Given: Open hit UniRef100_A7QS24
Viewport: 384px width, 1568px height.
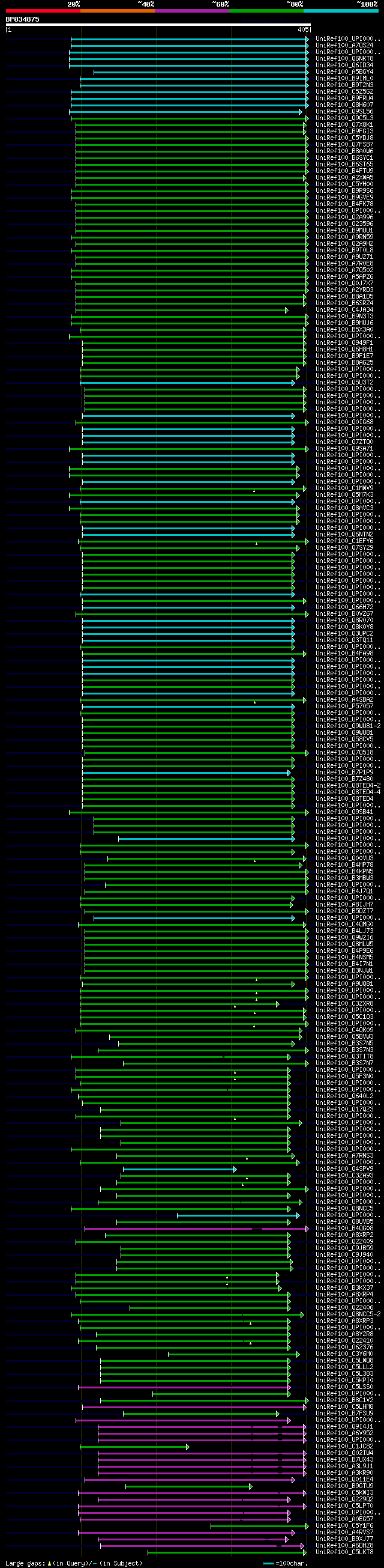Looking at the screenshot, I should 344,46.
